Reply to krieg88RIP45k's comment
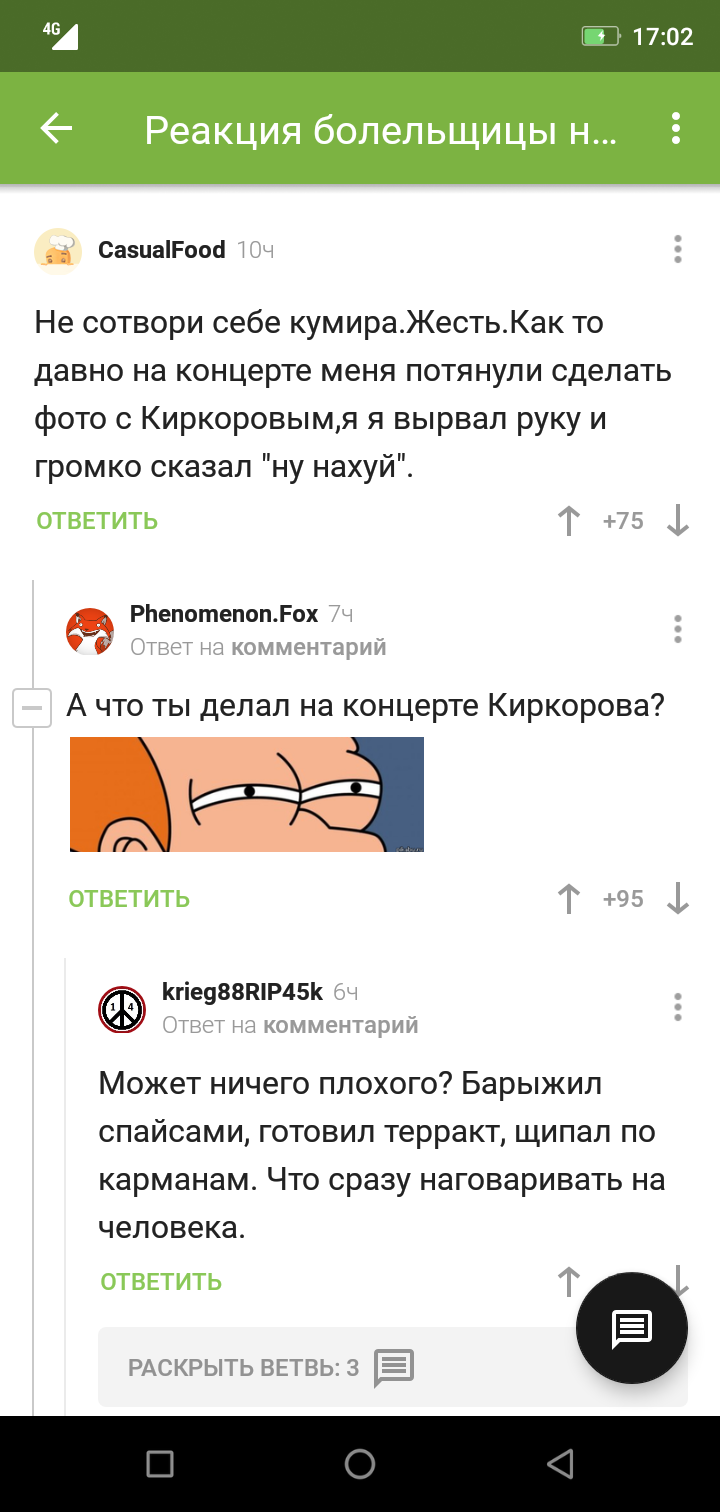This screenshot has height=1512, width=720. tap(161, 1282)
